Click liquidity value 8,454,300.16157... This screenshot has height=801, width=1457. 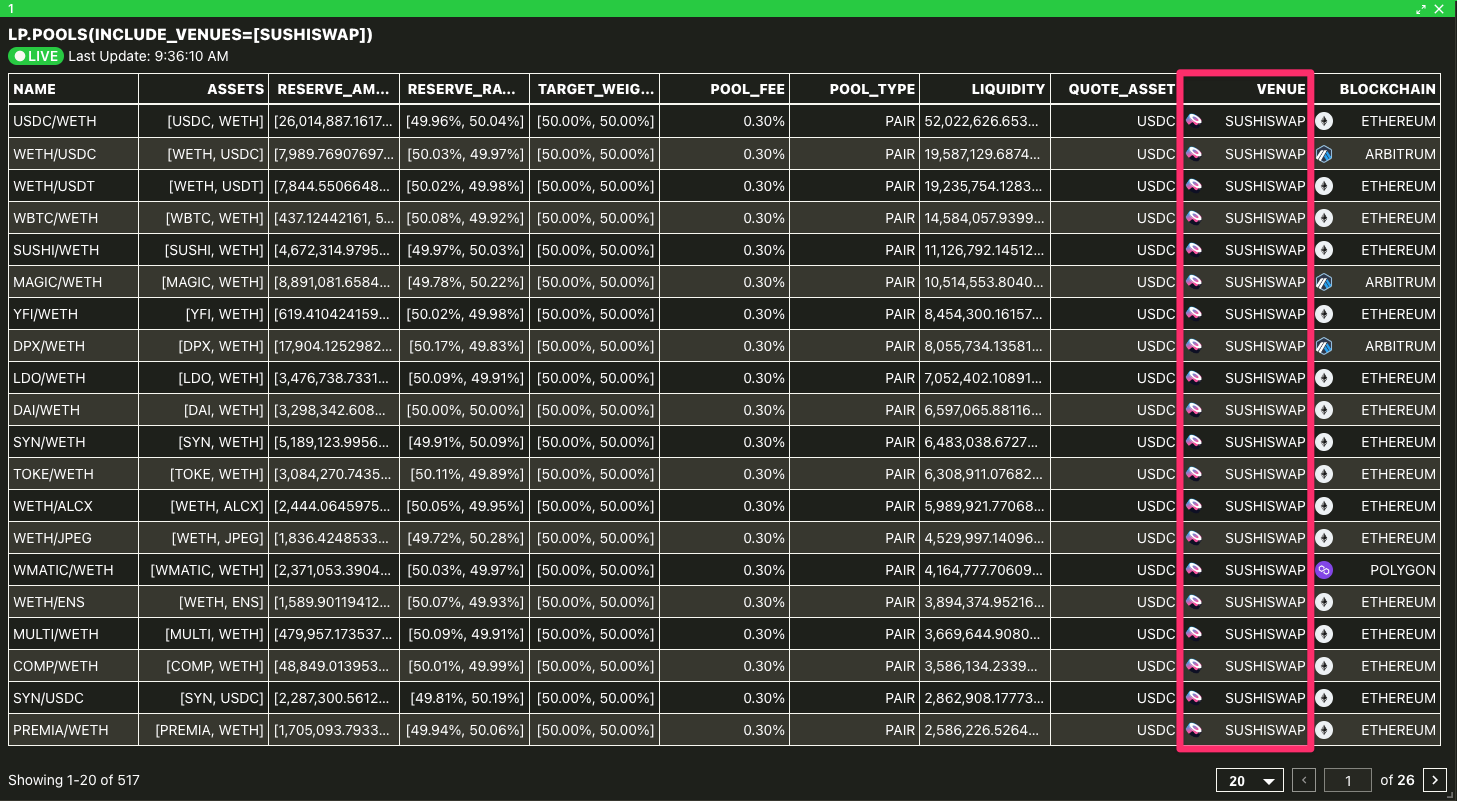(984, 314)
